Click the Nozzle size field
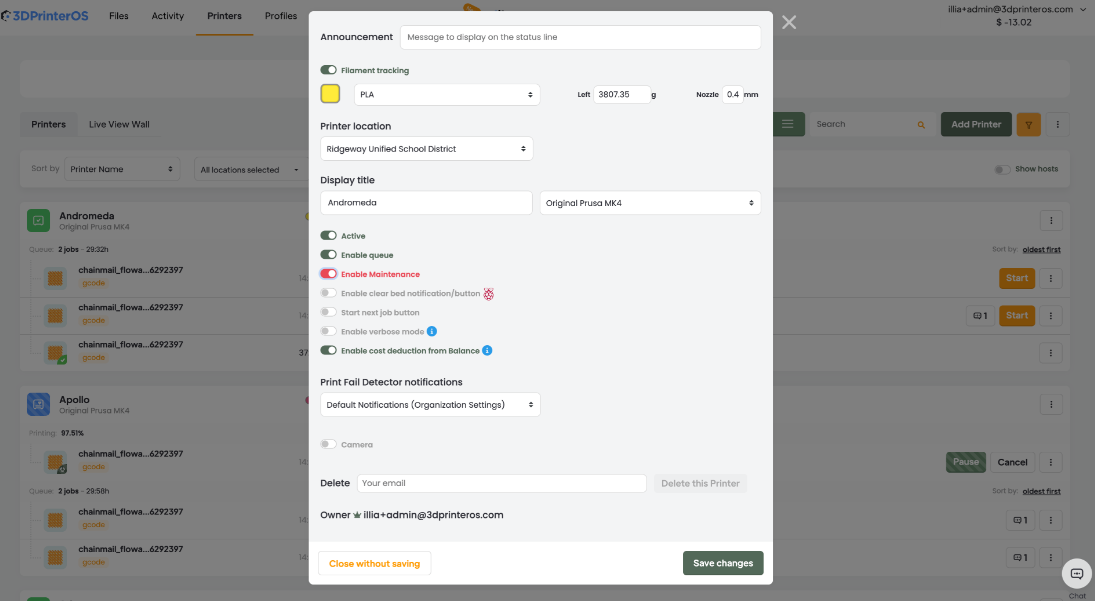The height and width of the screenshot is (601, 1095). [x=733, y=94]
